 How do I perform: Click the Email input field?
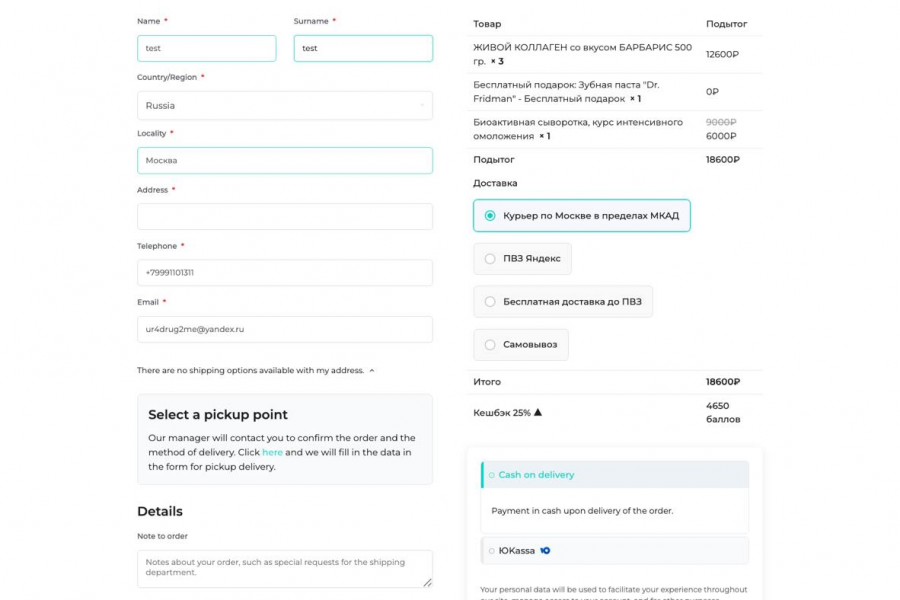[x=284, y=328]
